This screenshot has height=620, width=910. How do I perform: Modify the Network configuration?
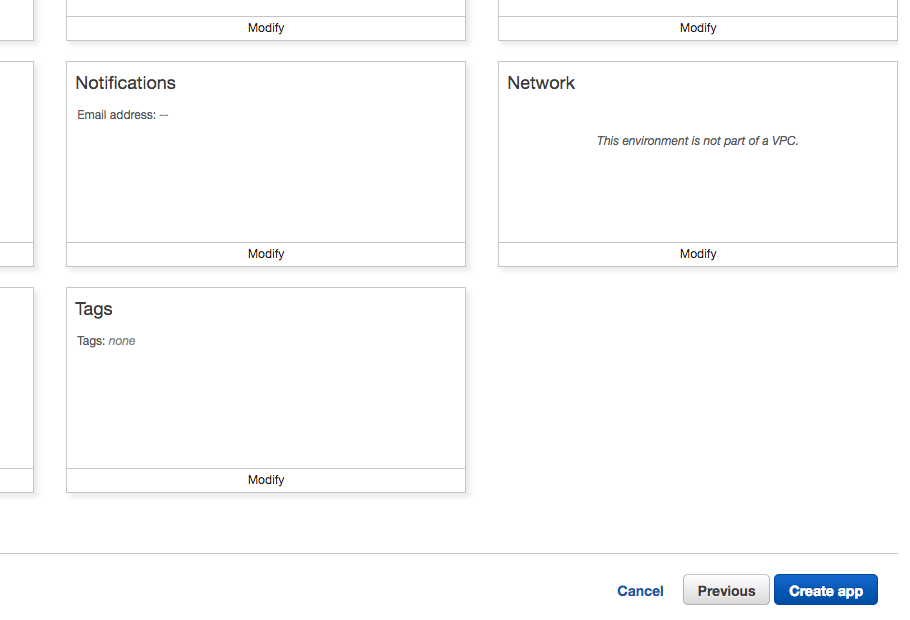698,254
